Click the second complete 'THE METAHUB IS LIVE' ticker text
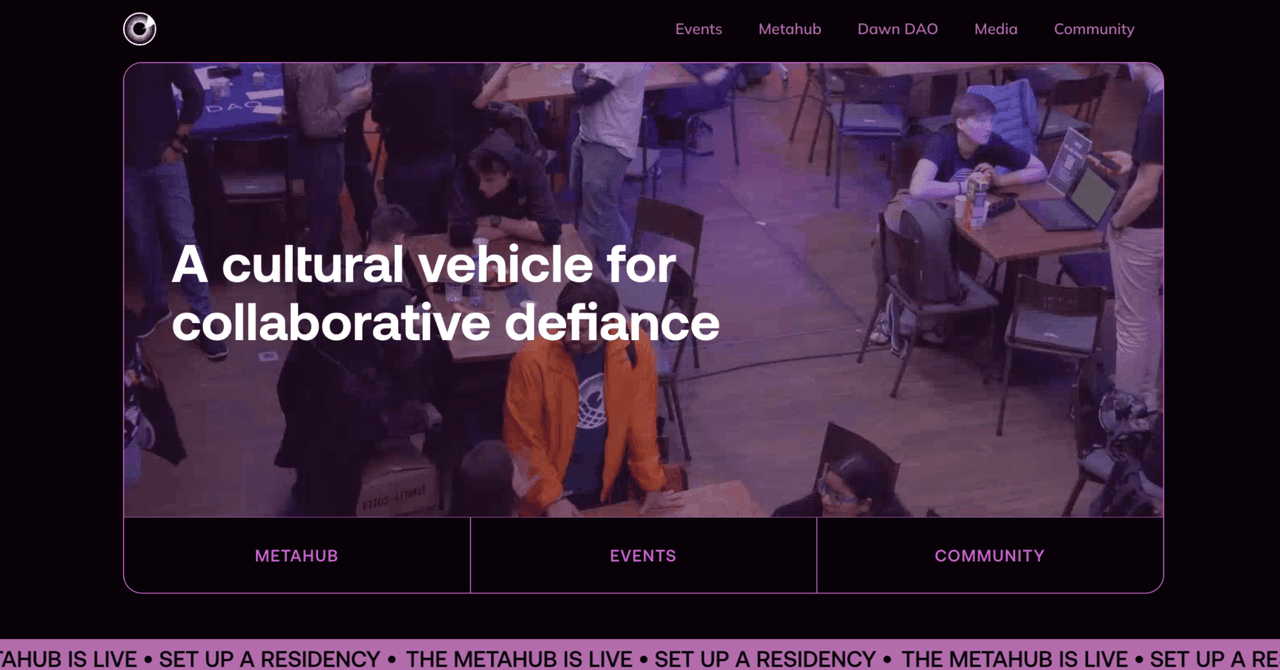This screenshot has height=670, width=1280. point(1015,659)
